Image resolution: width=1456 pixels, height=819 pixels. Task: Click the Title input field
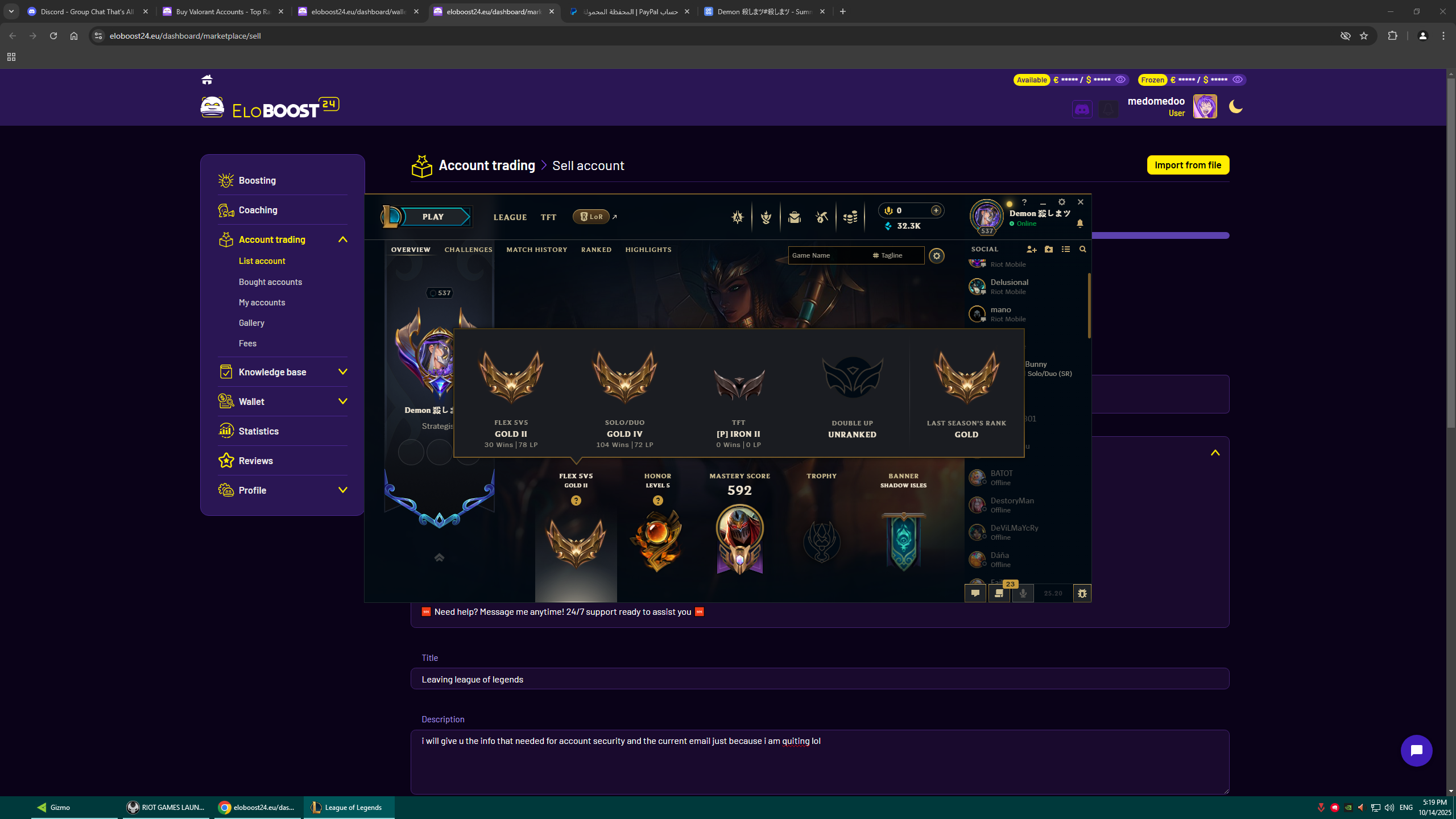[820, 679]
